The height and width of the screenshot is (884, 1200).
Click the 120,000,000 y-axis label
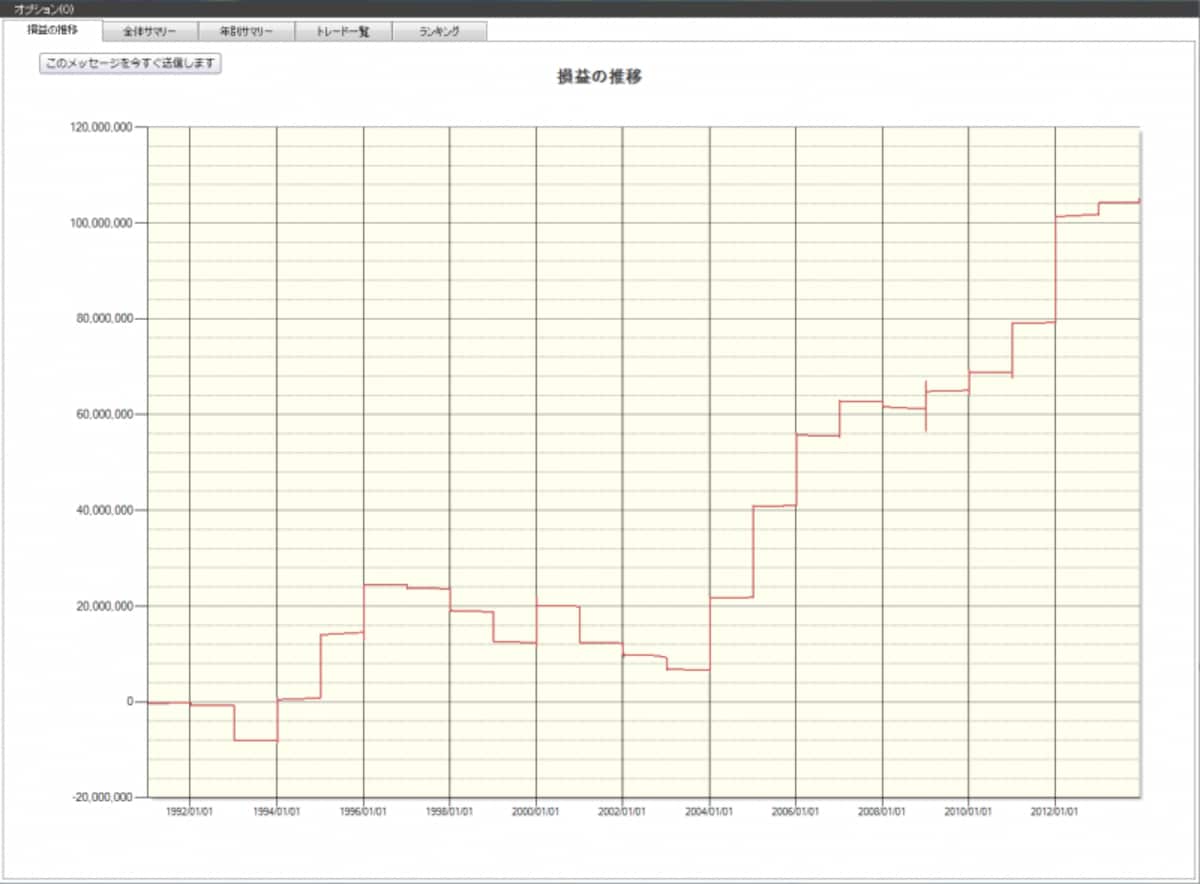coord(101,127)
